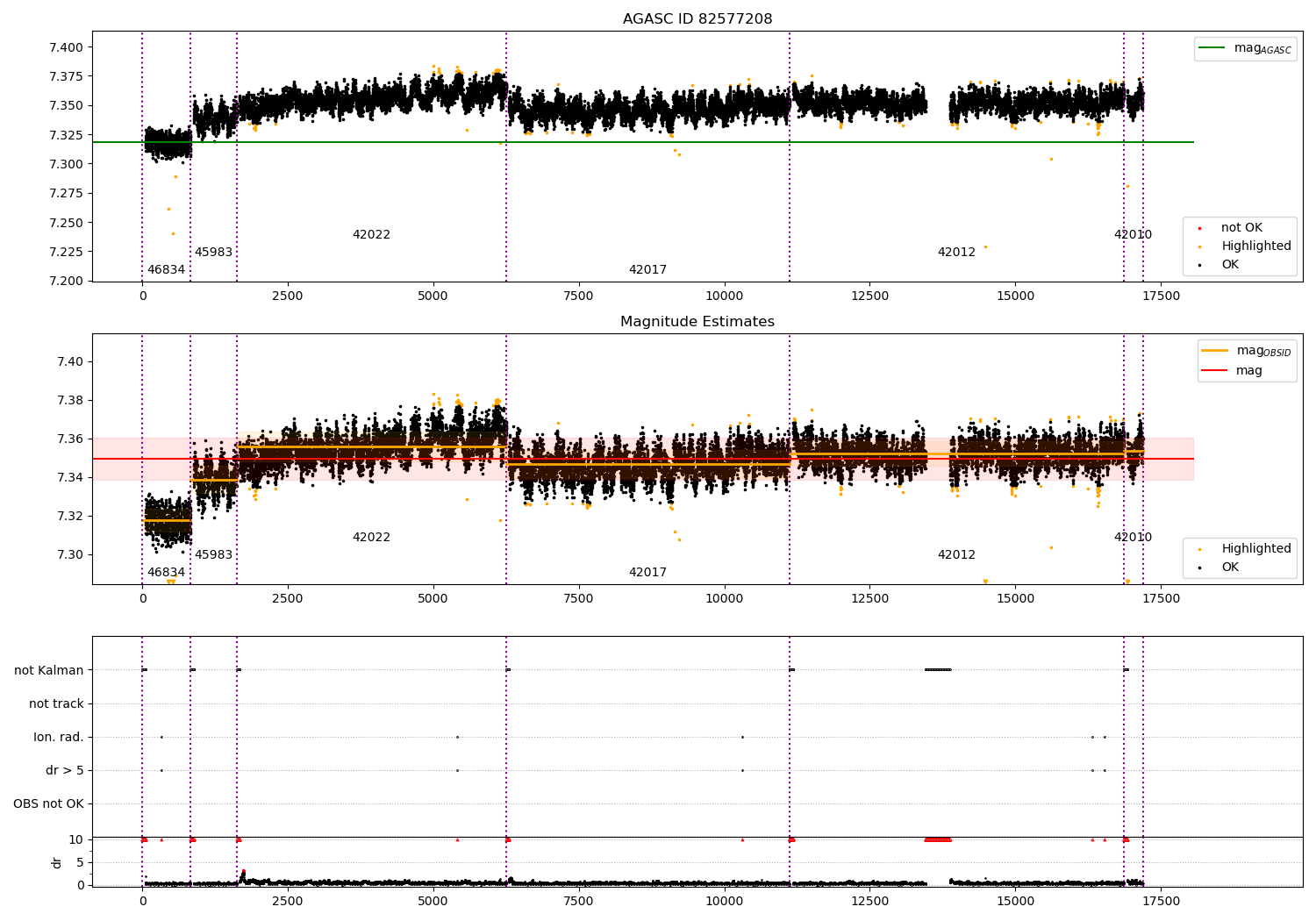This screenshot has width=1316, height=921.
Task: Select the orange mag OBSID legend line sample
Action: 1215,351
